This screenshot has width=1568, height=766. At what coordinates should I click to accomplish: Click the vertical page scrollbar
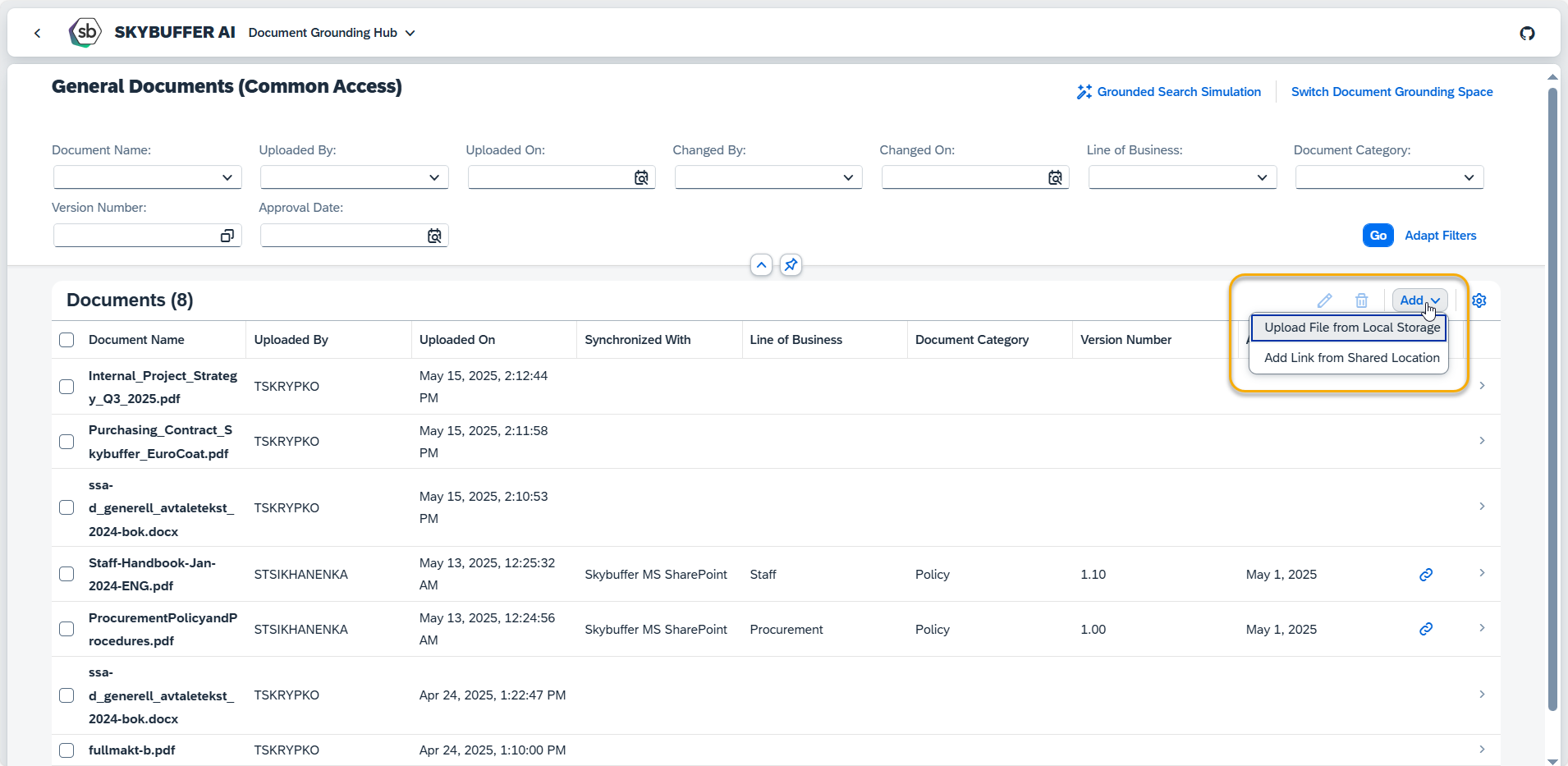1552,399
